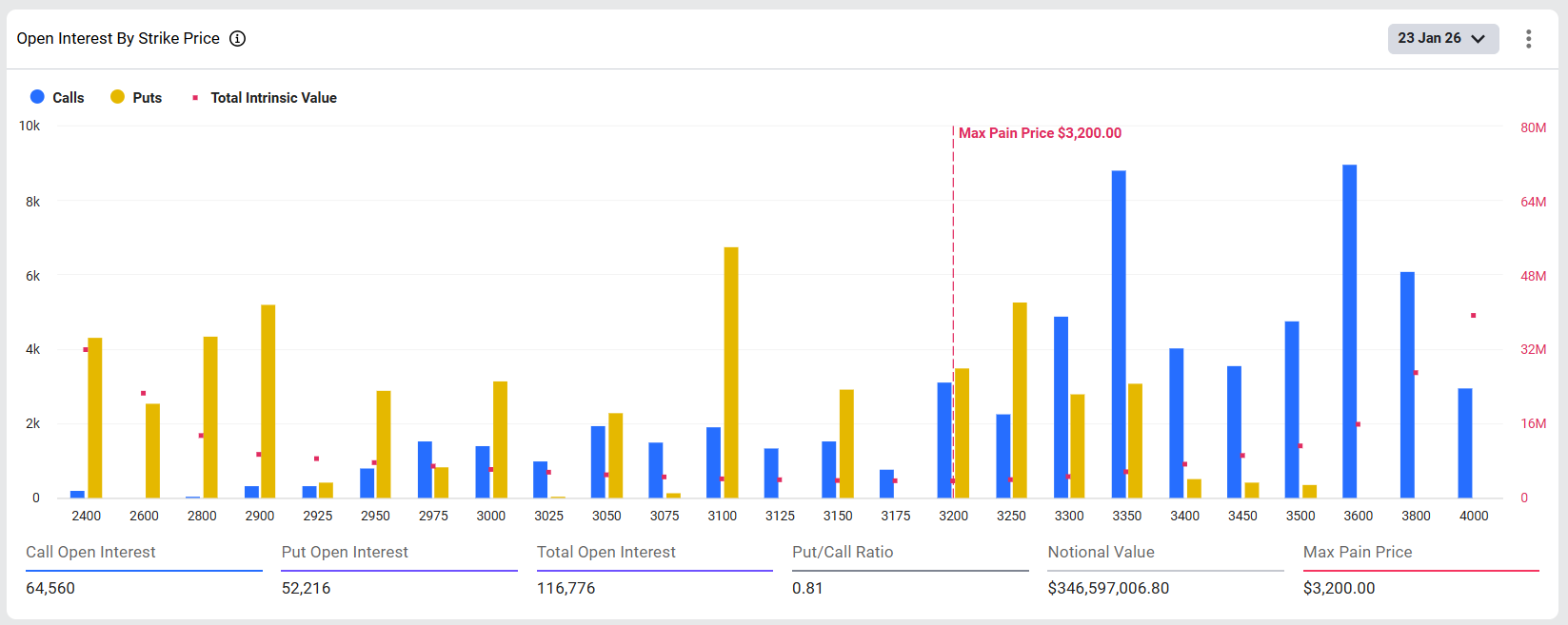1568x625 pixels.
Task: Click the 2900 strike puts bar
Action: tap(268, 400)
